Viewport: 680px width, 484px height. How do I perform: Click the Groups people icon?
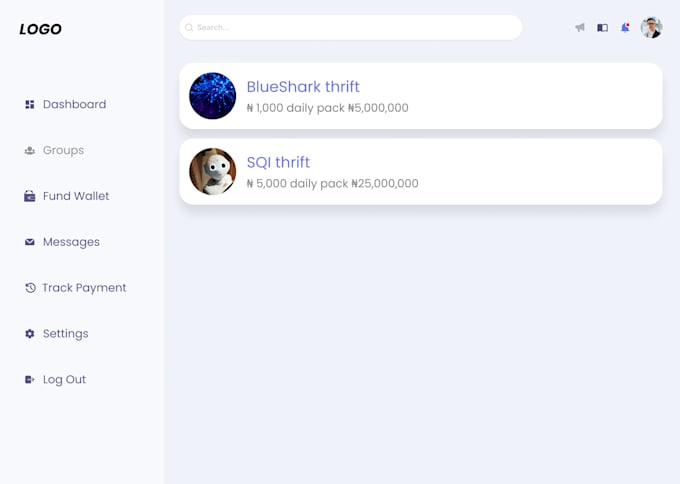pos(29,150)
